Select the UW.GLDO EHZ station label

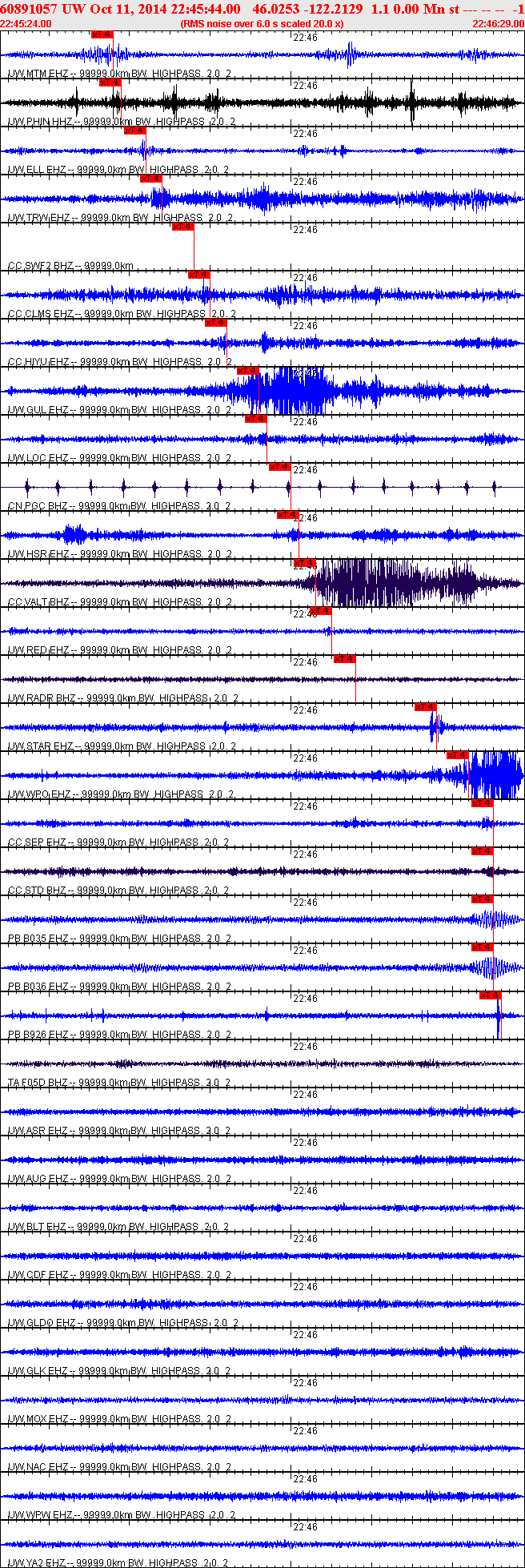coord(41,1323)
